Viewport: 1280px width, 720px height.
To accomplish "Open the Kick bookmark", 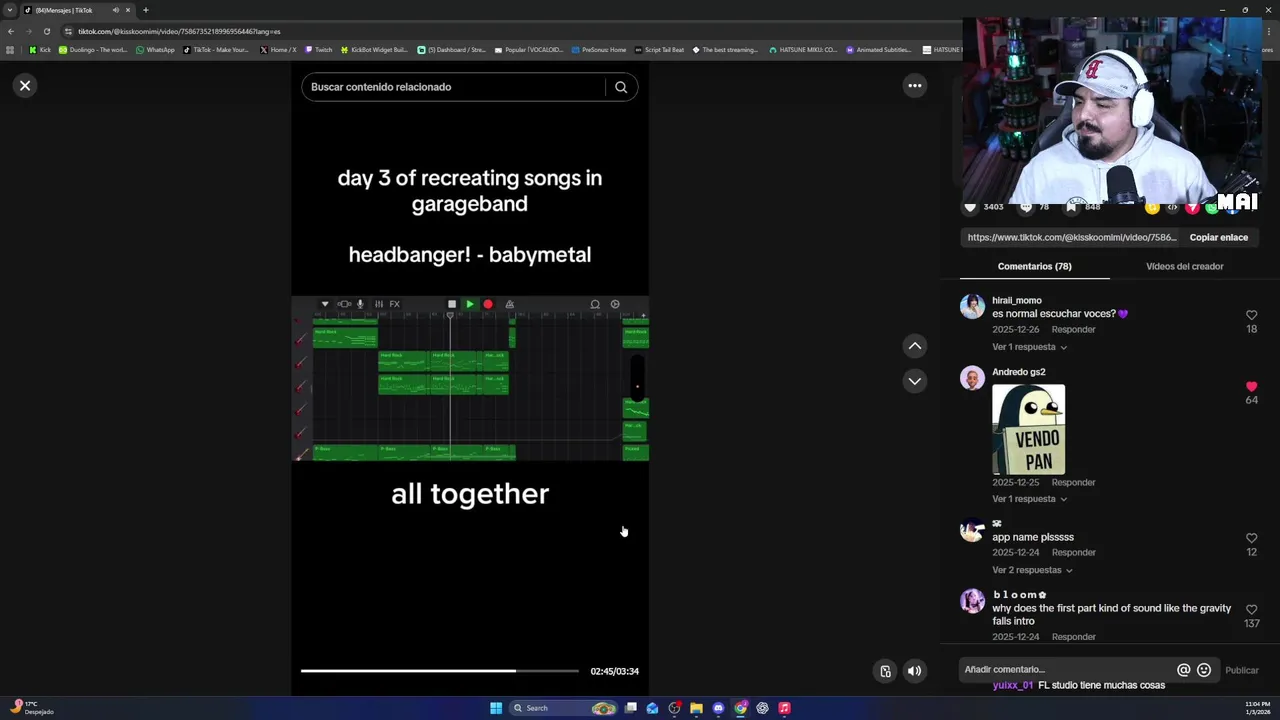I will coord(40,49).
